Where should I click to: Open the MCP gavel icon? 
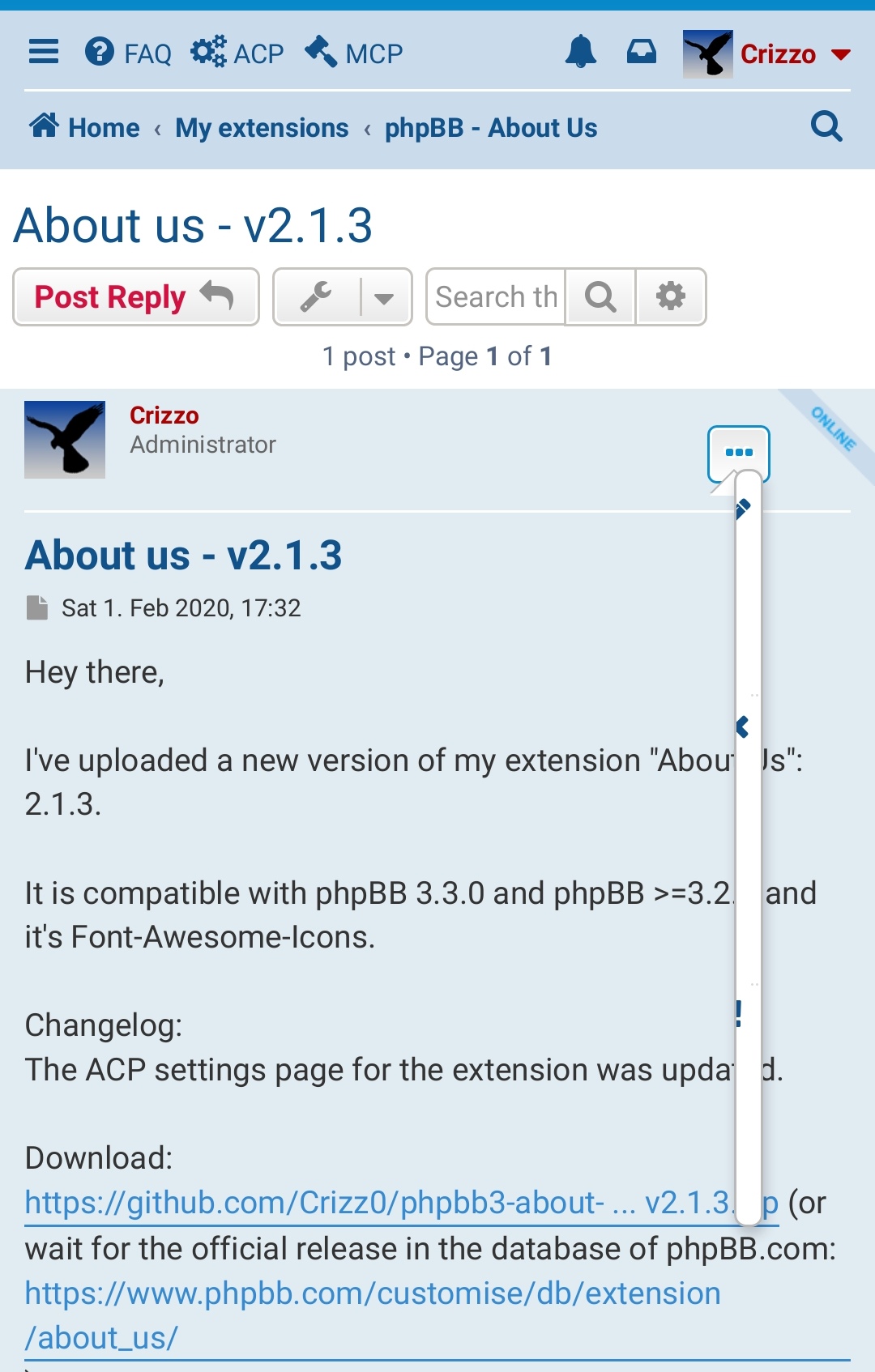tap(321, 53)
